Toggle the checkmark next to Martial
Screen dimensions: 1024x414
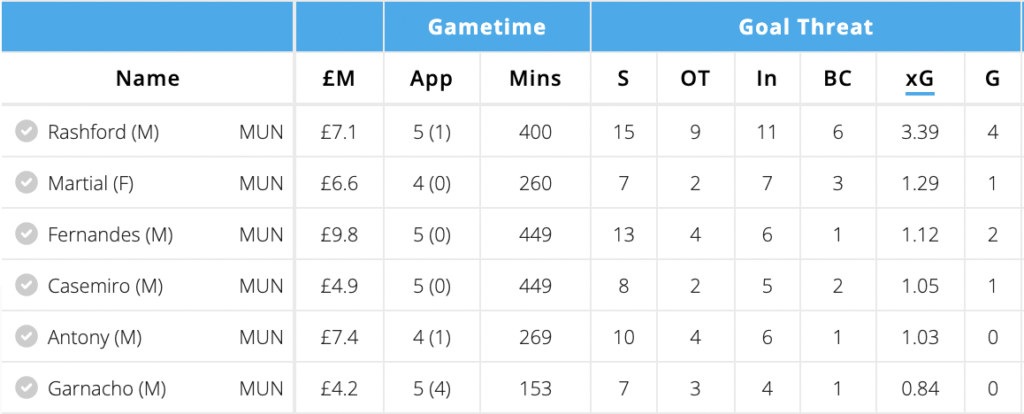tap(27, 183)
